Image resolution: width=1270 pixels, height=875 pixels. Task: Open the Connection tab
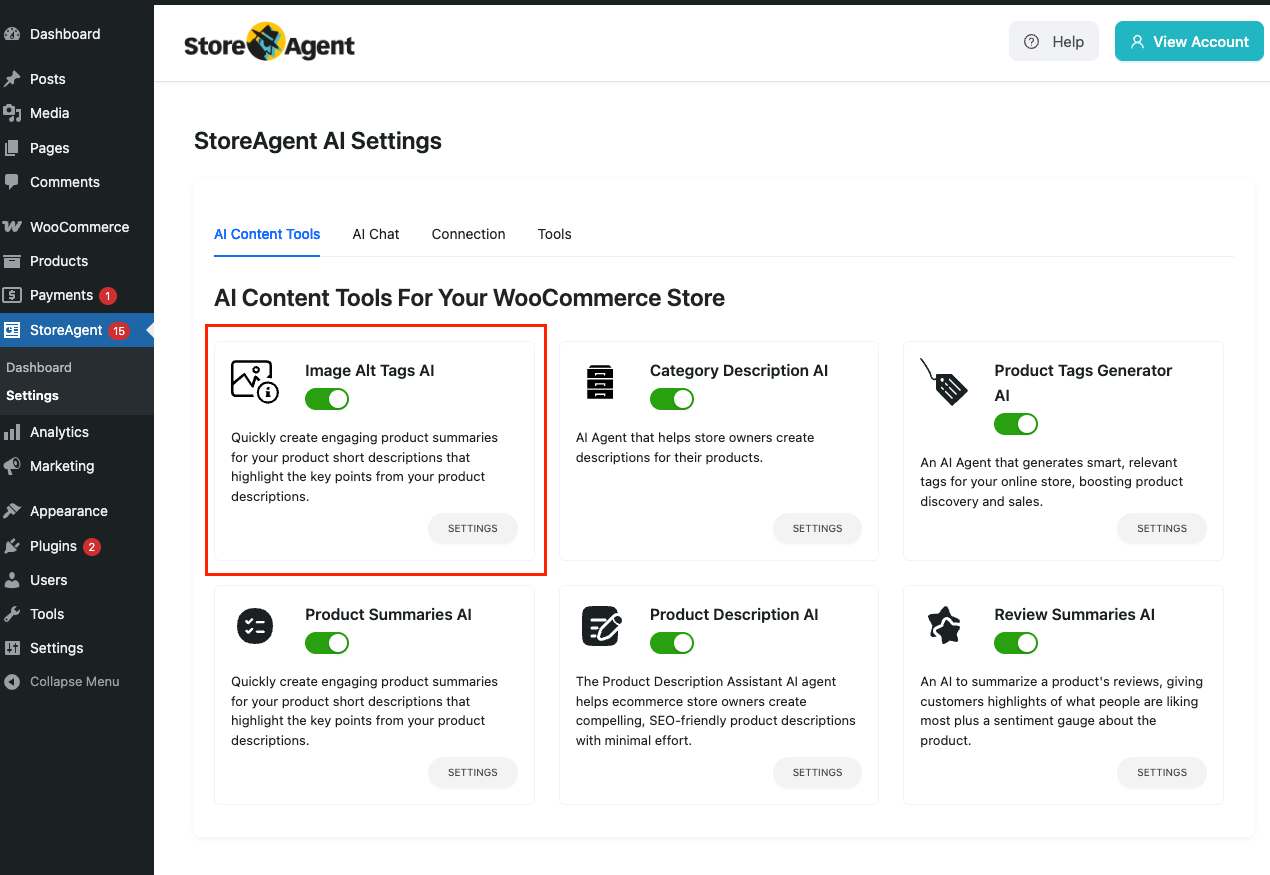pos(468,234)
